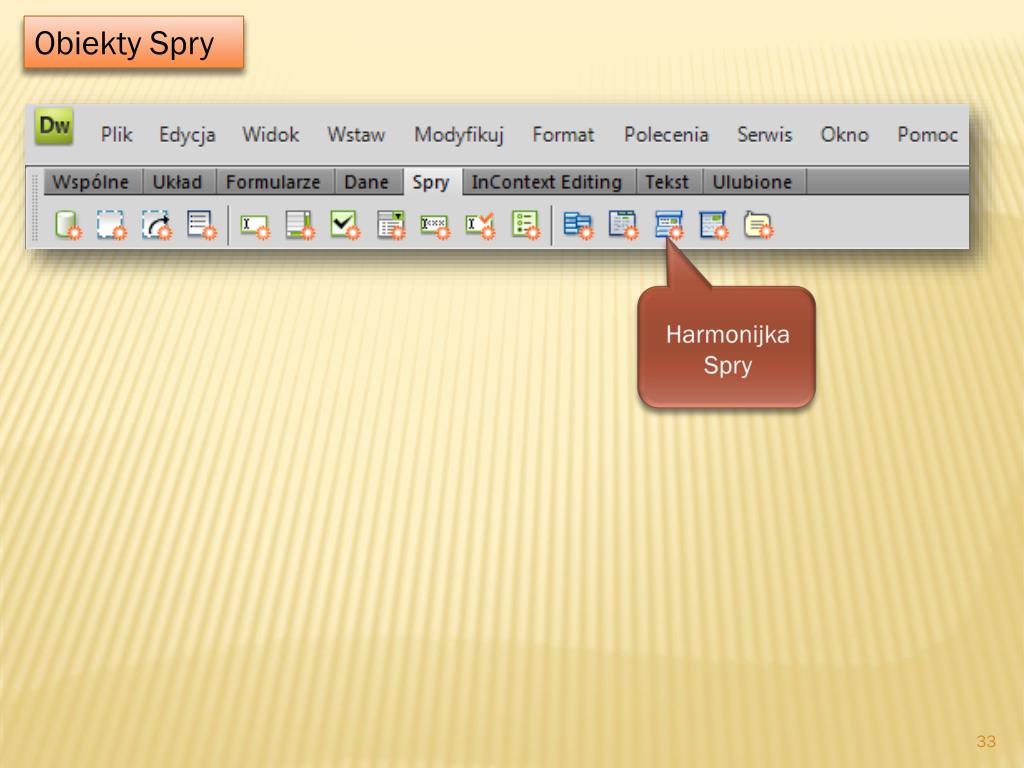Viewport: 1024px width, 768px height.
Task: Select the Spry insert tab
Action: click(x=431, y=182)
